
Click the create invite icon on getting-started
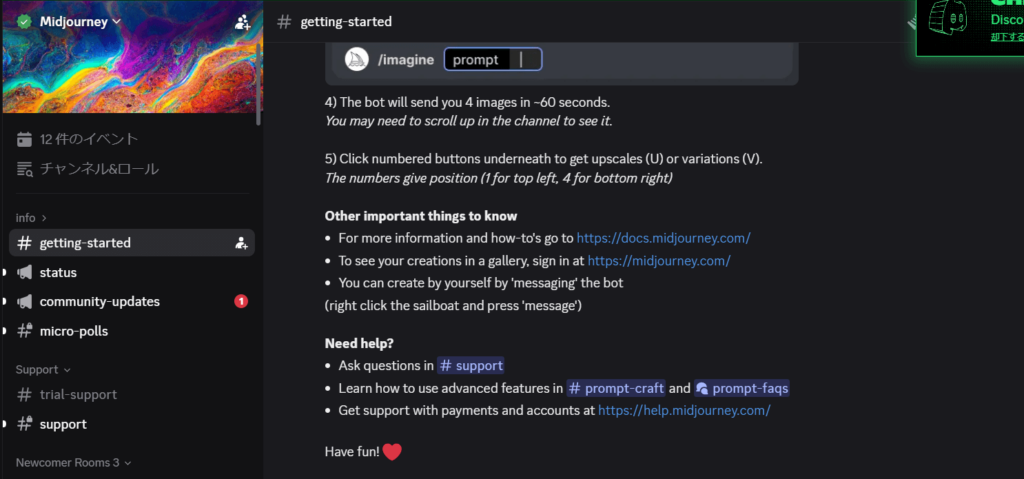pos(241,243)
